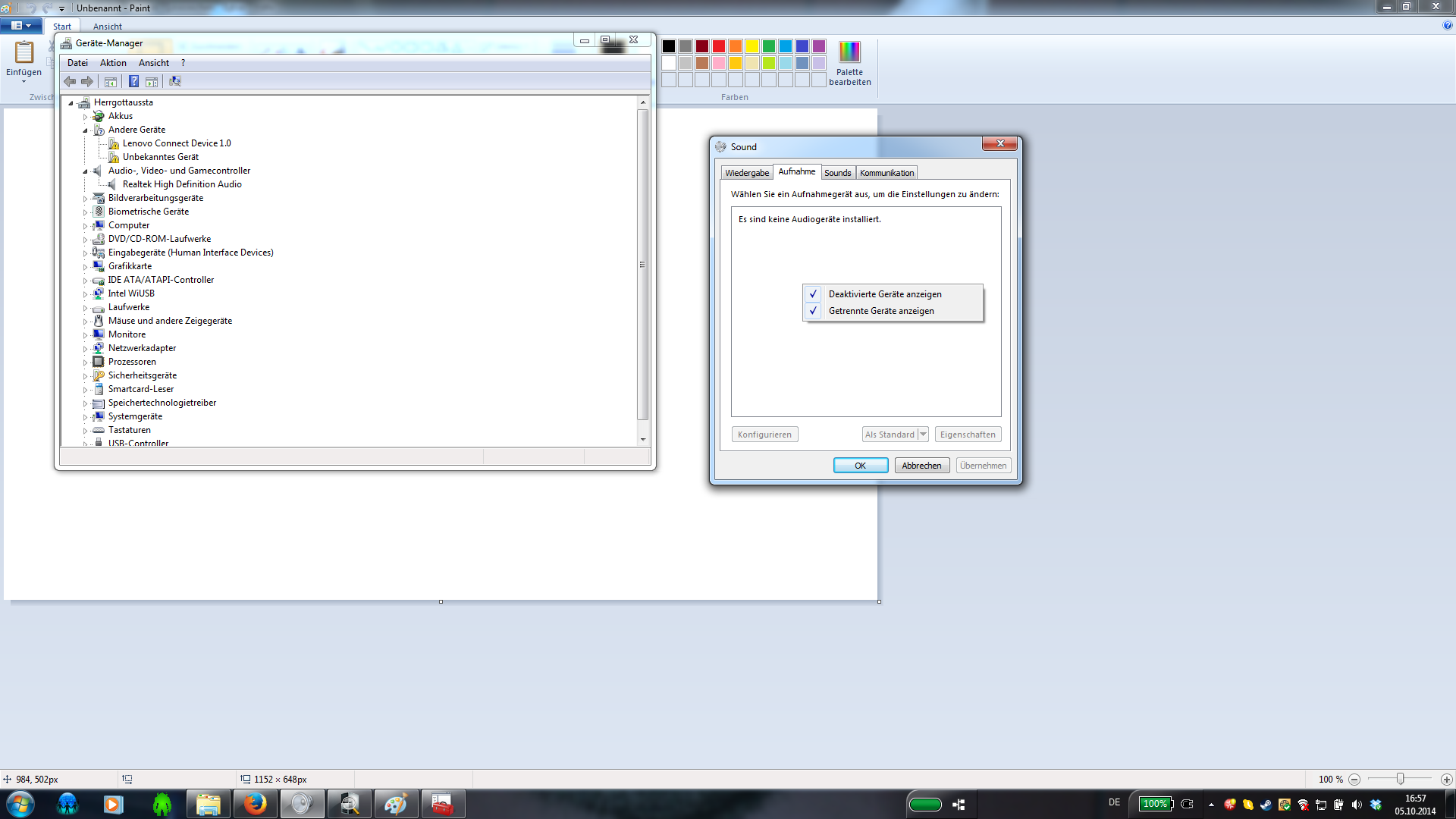Click the back arrow in Geräte-Manager toolbar

pyautogui.click(x=70, y=81)
